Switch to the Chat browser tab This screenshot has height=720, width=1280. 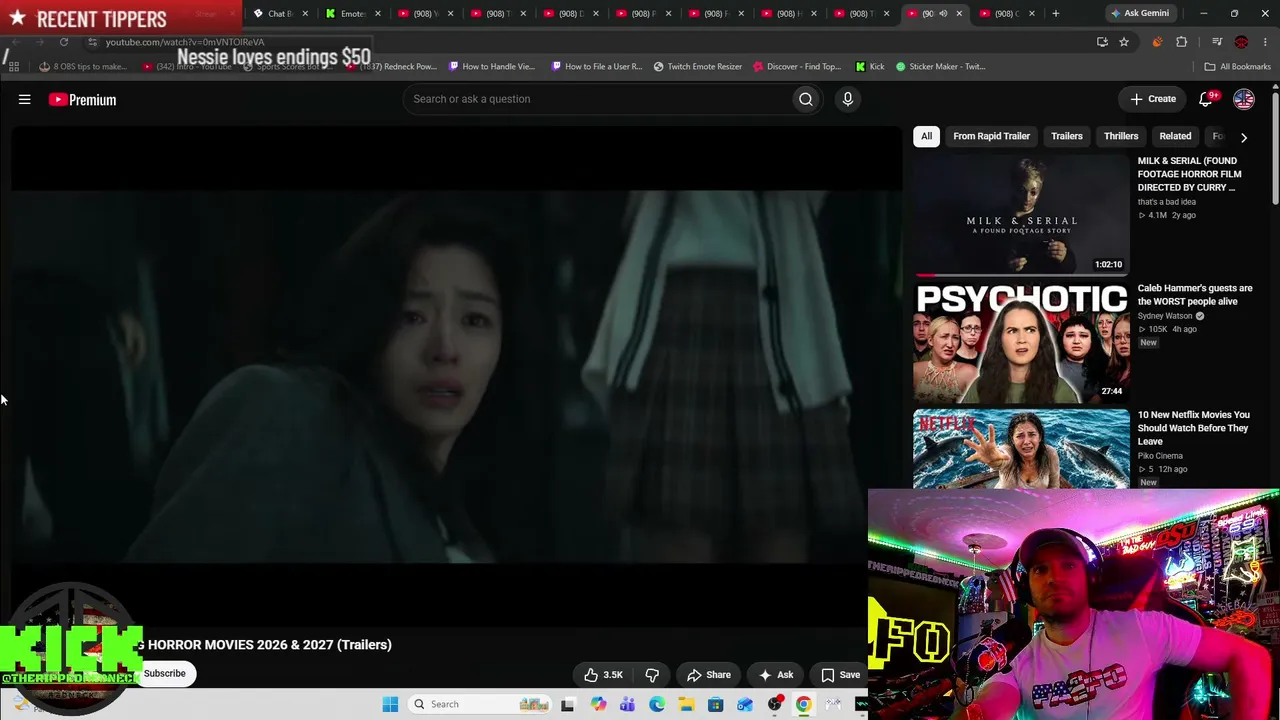click(280, 13)
